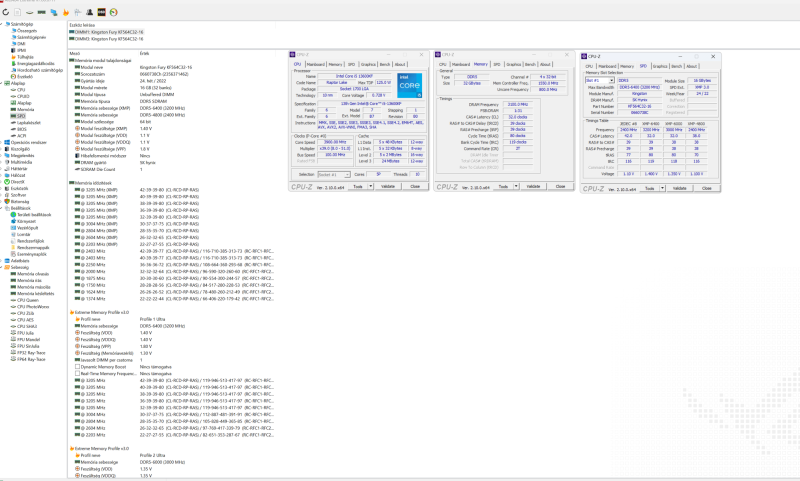Screen dimensions: 800x481
Task: Click the black OSD panel toolbar icon
Action: (x=102, y=12)
